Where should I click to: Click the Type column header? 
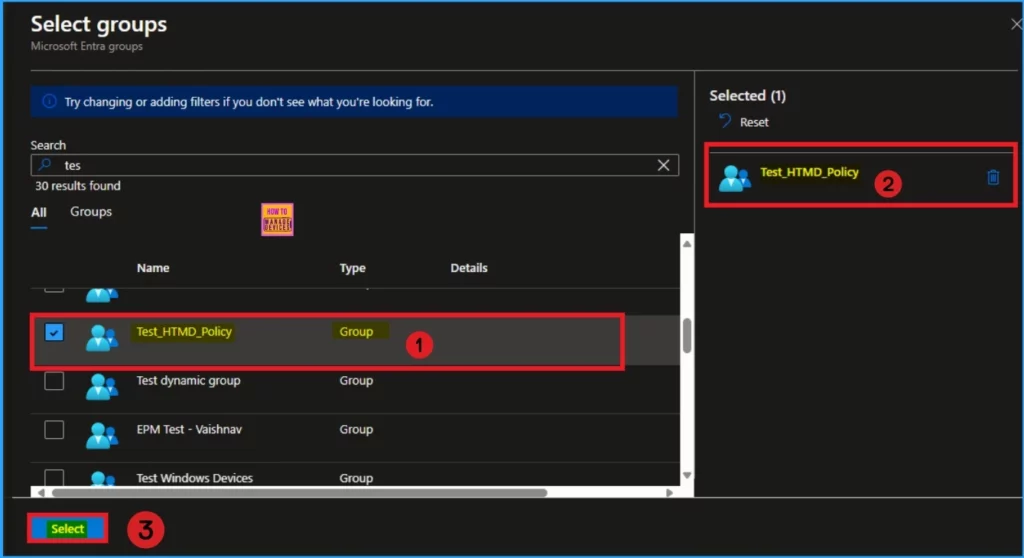coord(353,268)
